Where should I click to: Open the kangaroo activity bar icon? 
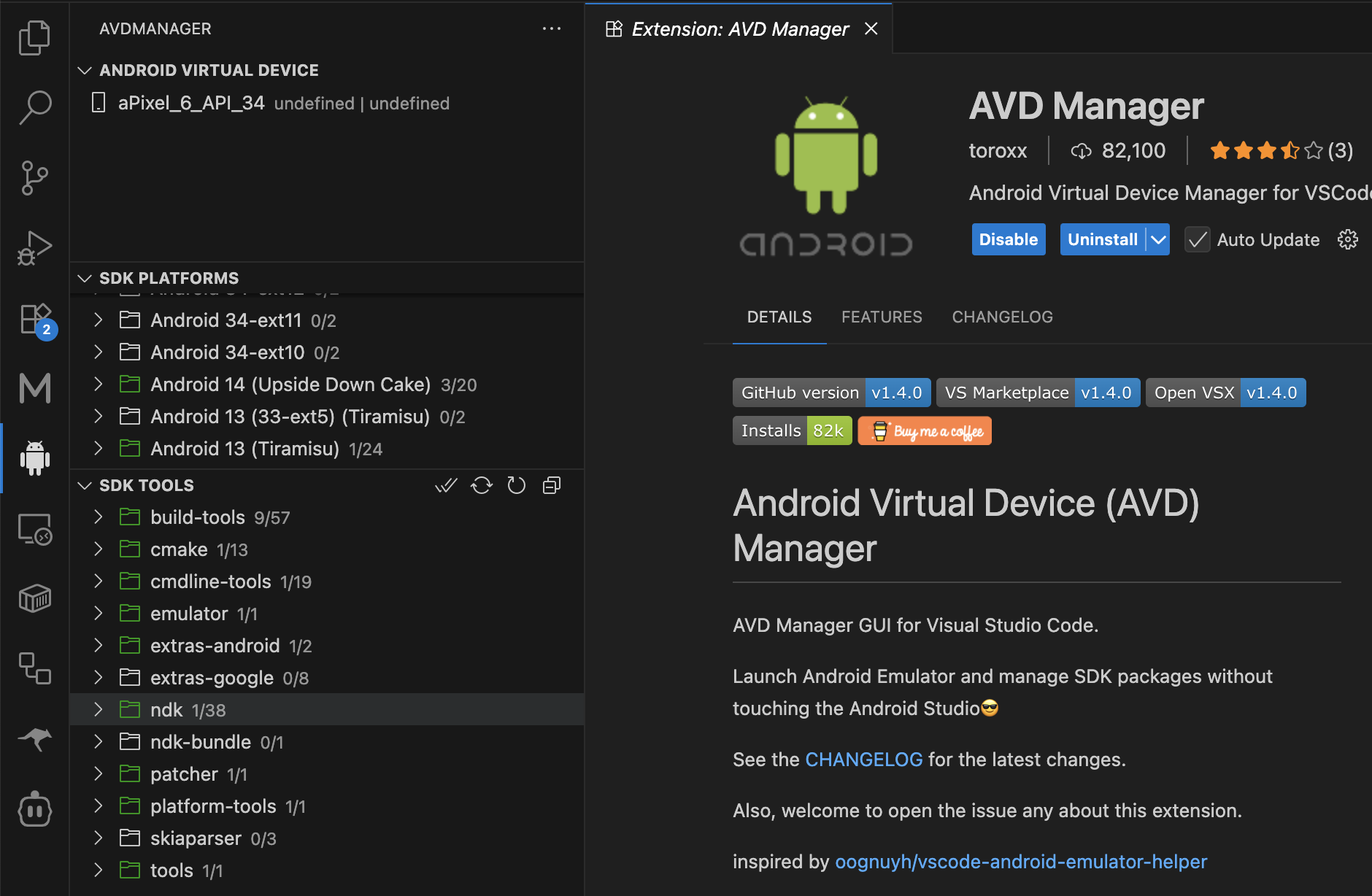(x=34, y=738)
